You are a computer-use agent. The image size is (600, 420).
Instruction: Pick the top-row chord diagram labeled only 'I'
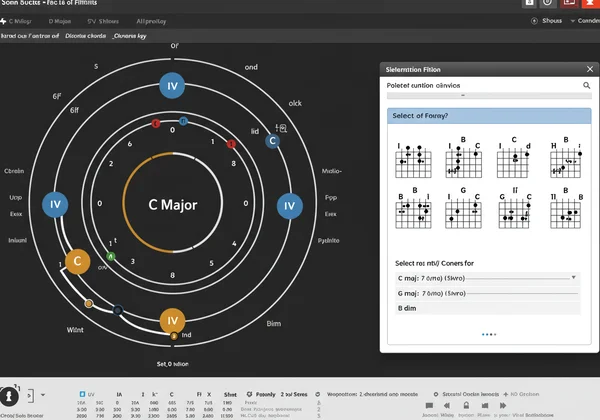pos(413,161)
